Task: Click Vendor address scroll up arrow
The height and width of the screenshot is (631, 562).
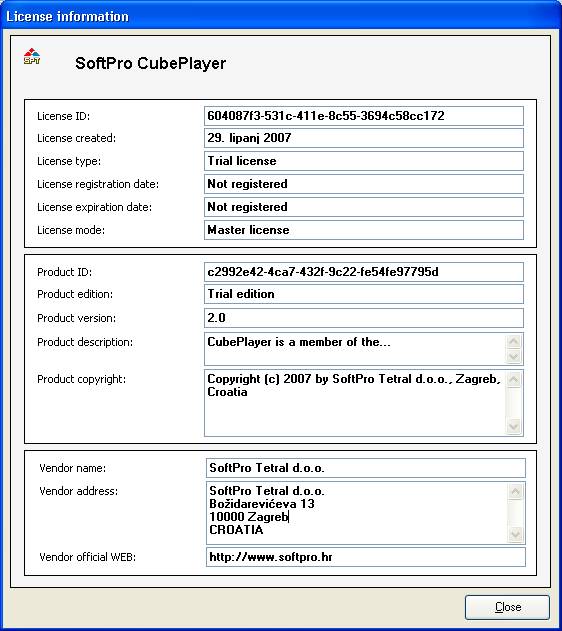Action: pyautogui.click(x=516, y=491)
